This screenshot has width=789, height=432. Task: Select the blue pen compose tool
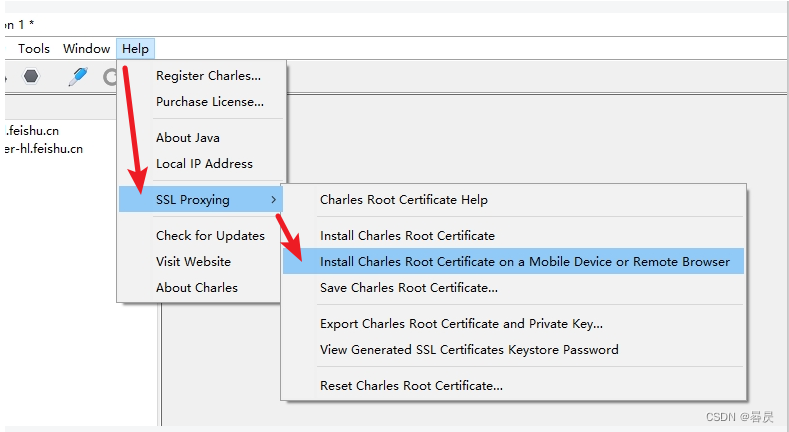(78, 76)
